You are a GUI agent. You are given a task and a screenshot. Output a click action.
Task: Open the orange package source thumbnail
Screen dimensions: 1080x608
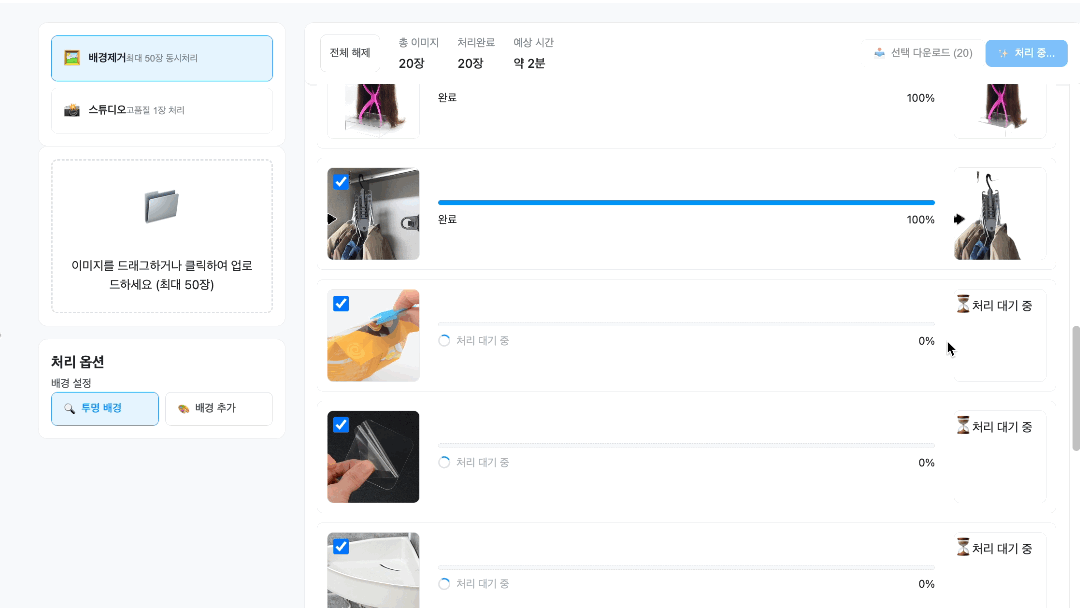coord(373,335)
